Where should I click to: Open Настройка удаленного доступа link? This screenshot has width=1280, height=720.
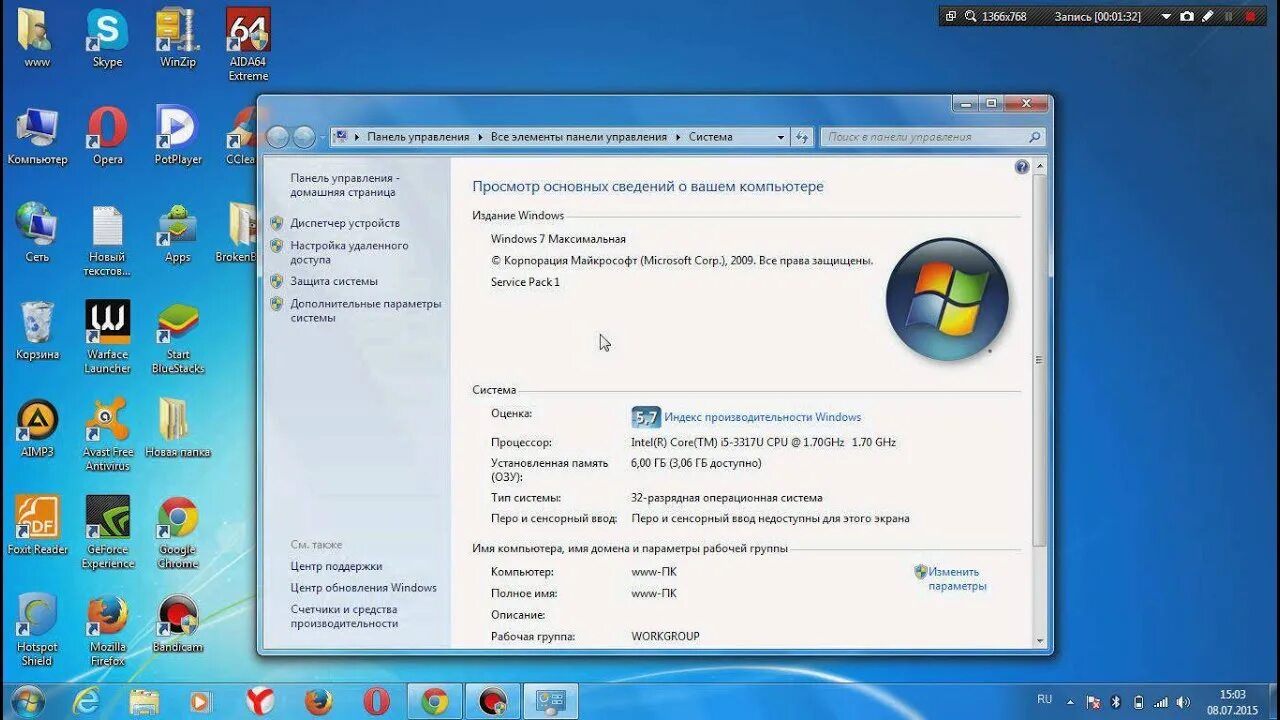[x=349, y=252]
